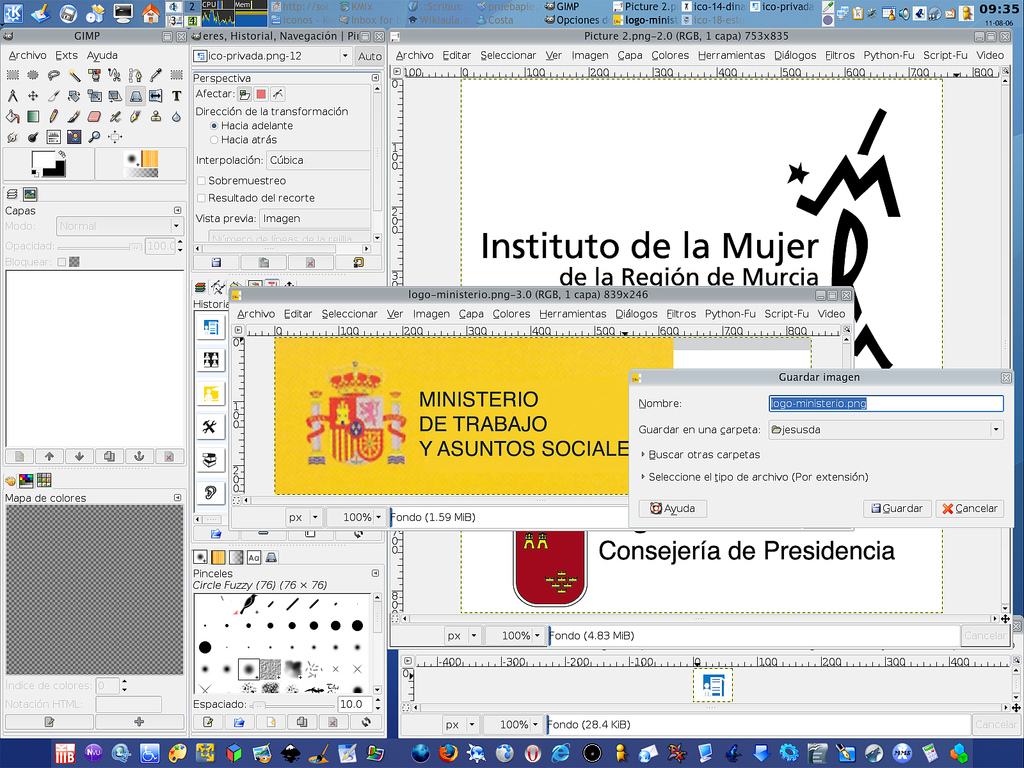
Task: Click the reset tool options icon
Action: 359,263
